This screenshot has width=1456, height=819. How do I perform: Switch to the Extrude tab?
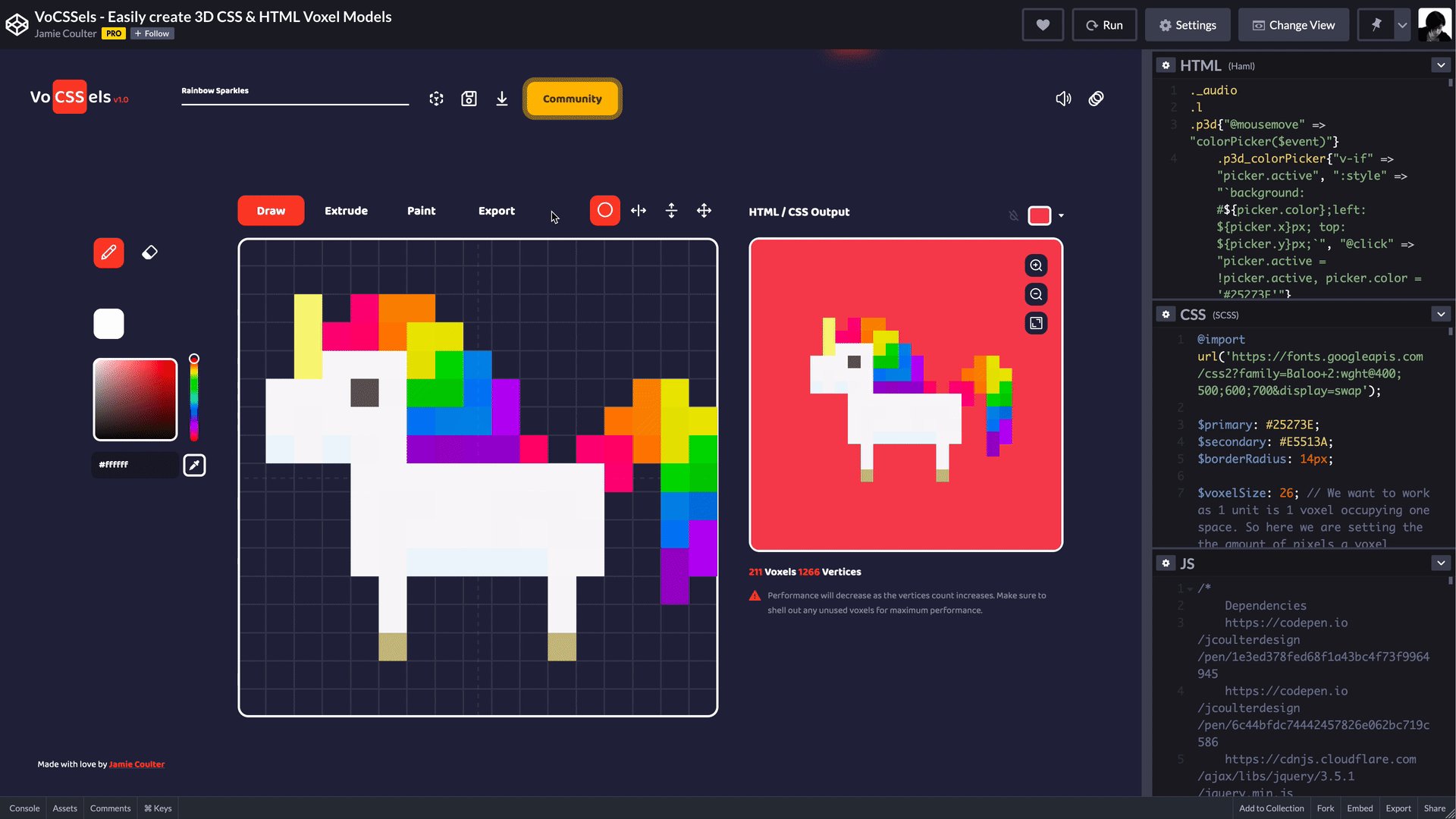point(346,211)
